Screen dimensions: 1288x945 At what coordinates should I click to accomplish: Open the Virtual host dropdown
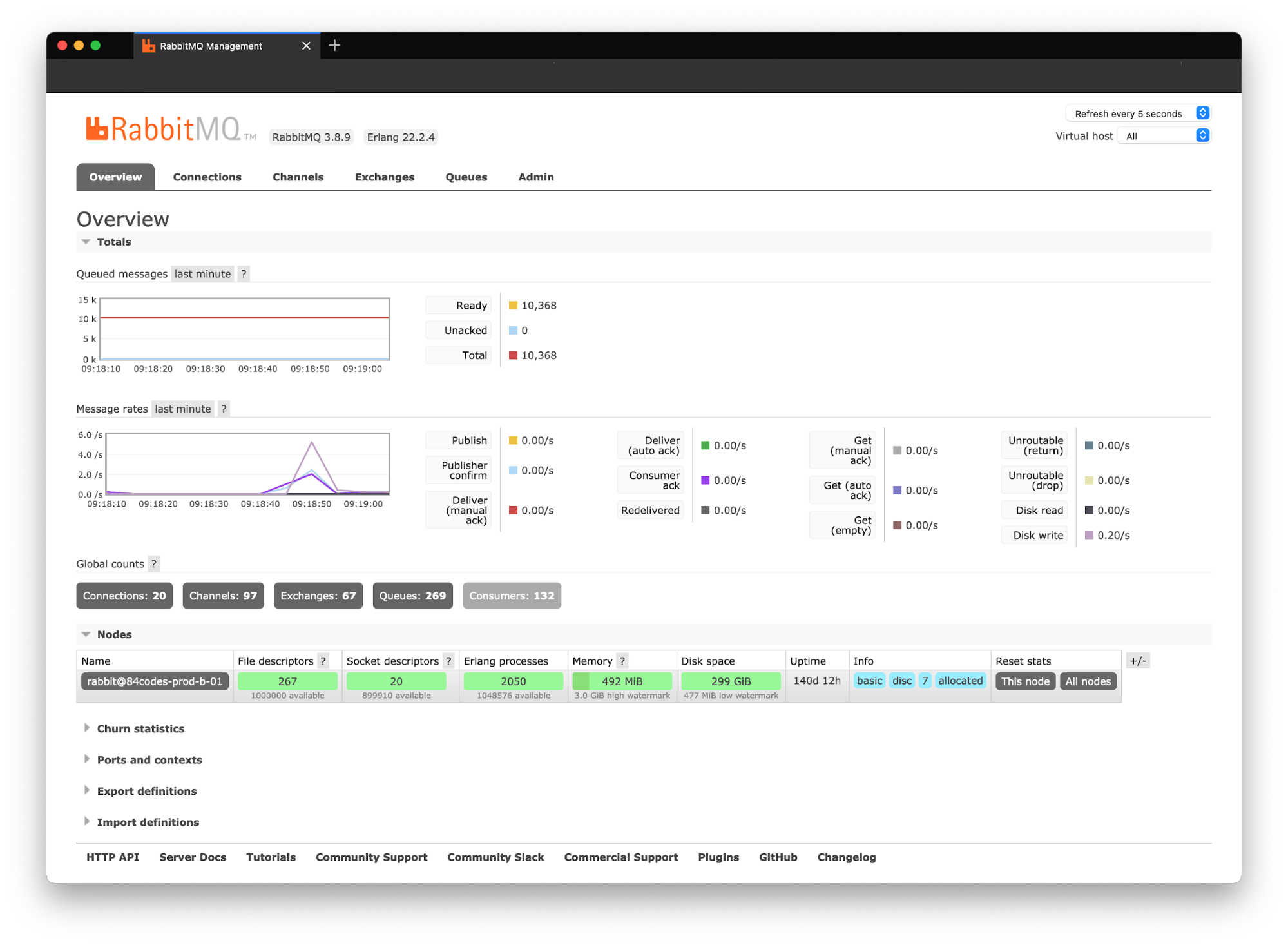pyautogui.click(x=1165, y=136)
